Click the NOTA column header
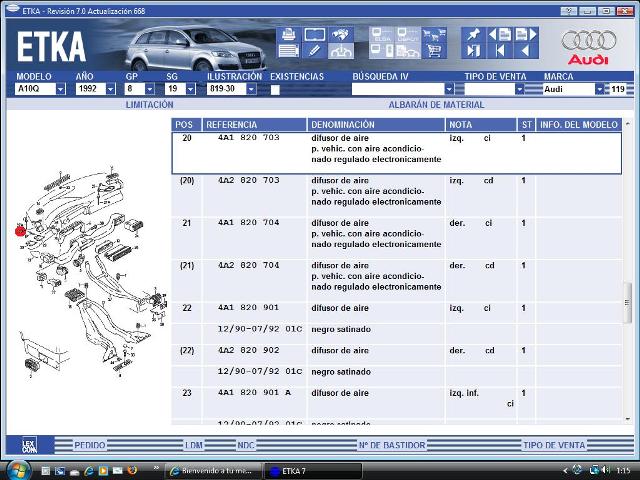Image resolution: width=640 pixels, height=480 pixels. (x=480, y=124)
